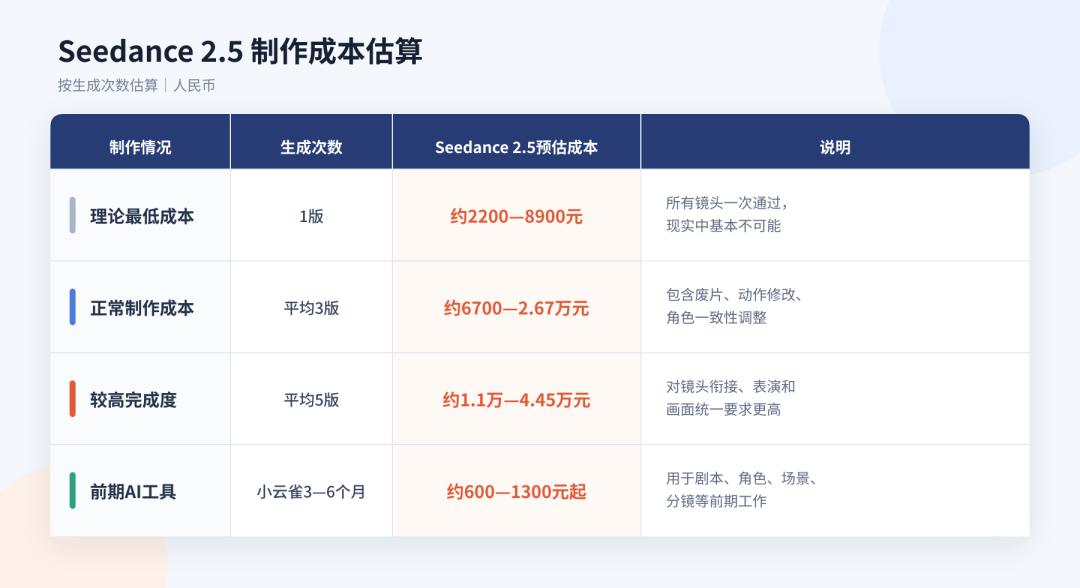Click the 理论最低成本 row label
The image size is (1080, 588).
tap(142, 216)
